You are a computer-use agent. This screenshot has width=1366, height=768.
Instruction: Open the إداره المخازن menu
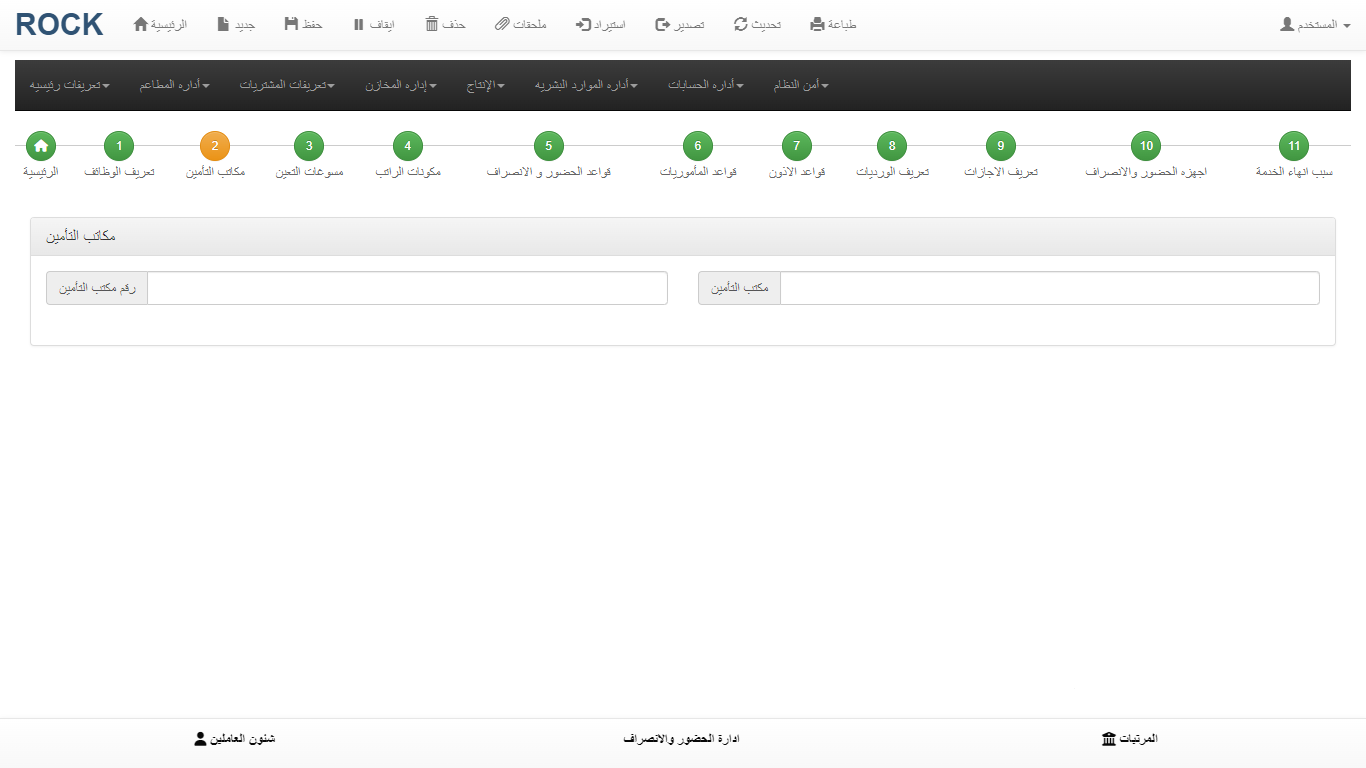click(400, 86)
